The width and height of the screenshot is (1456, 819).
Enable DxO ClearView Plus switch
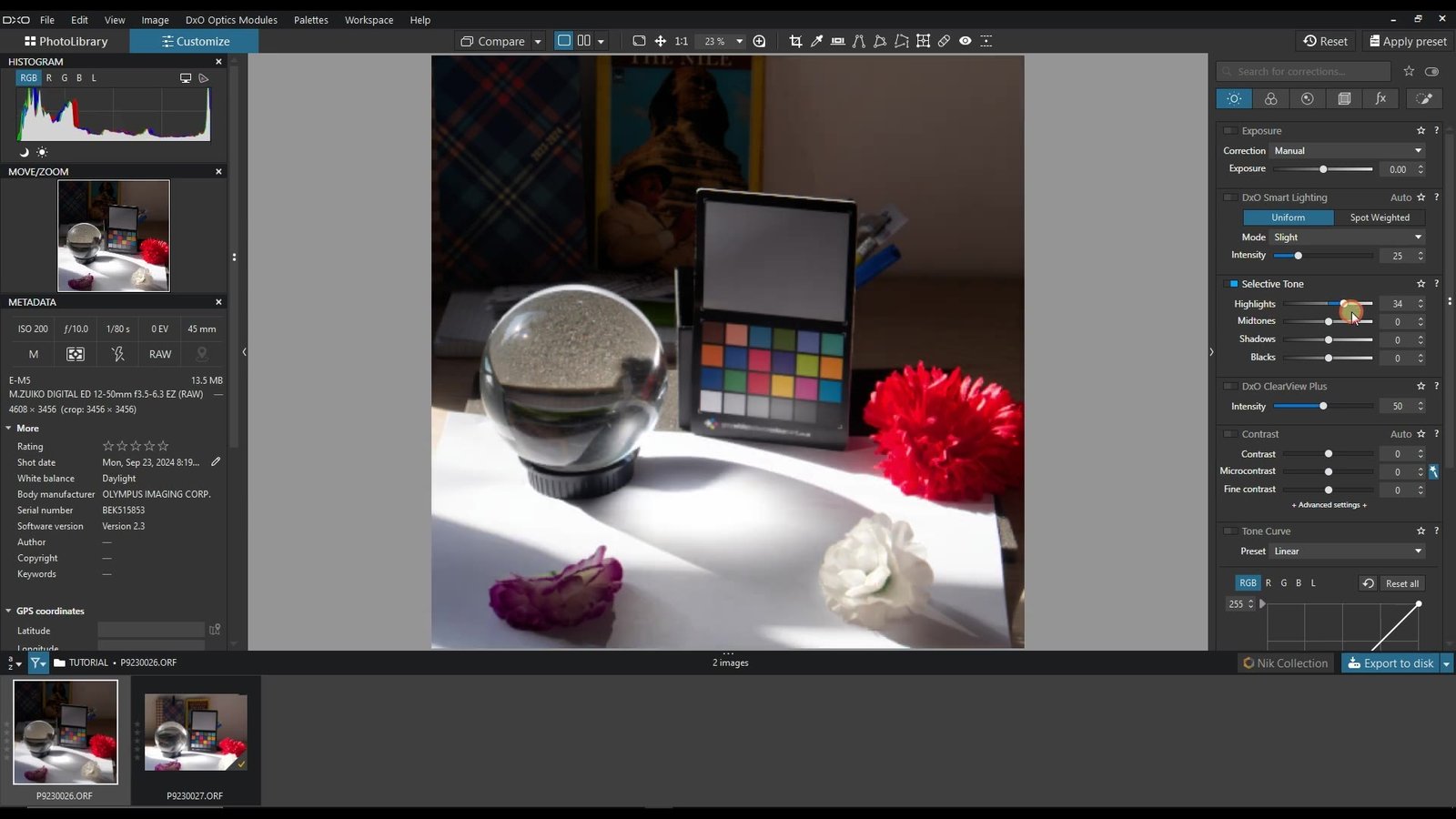[1229, 387]
